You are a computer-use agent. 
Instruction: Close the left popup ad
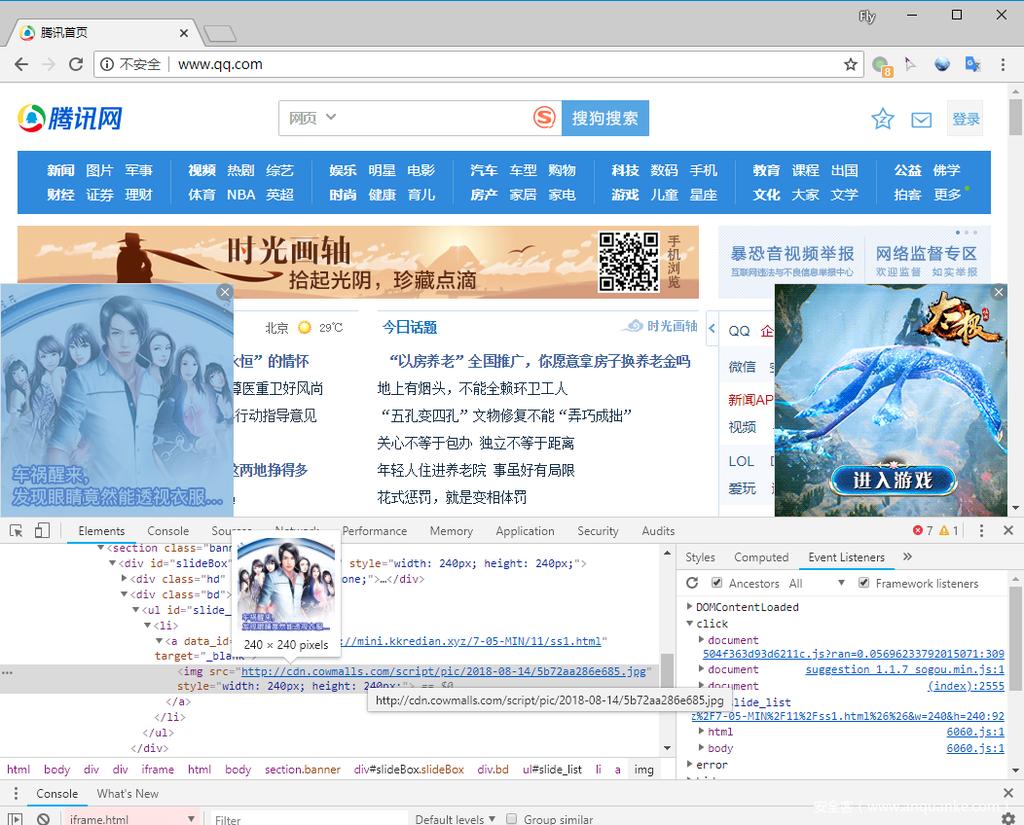tap(224, 291)
